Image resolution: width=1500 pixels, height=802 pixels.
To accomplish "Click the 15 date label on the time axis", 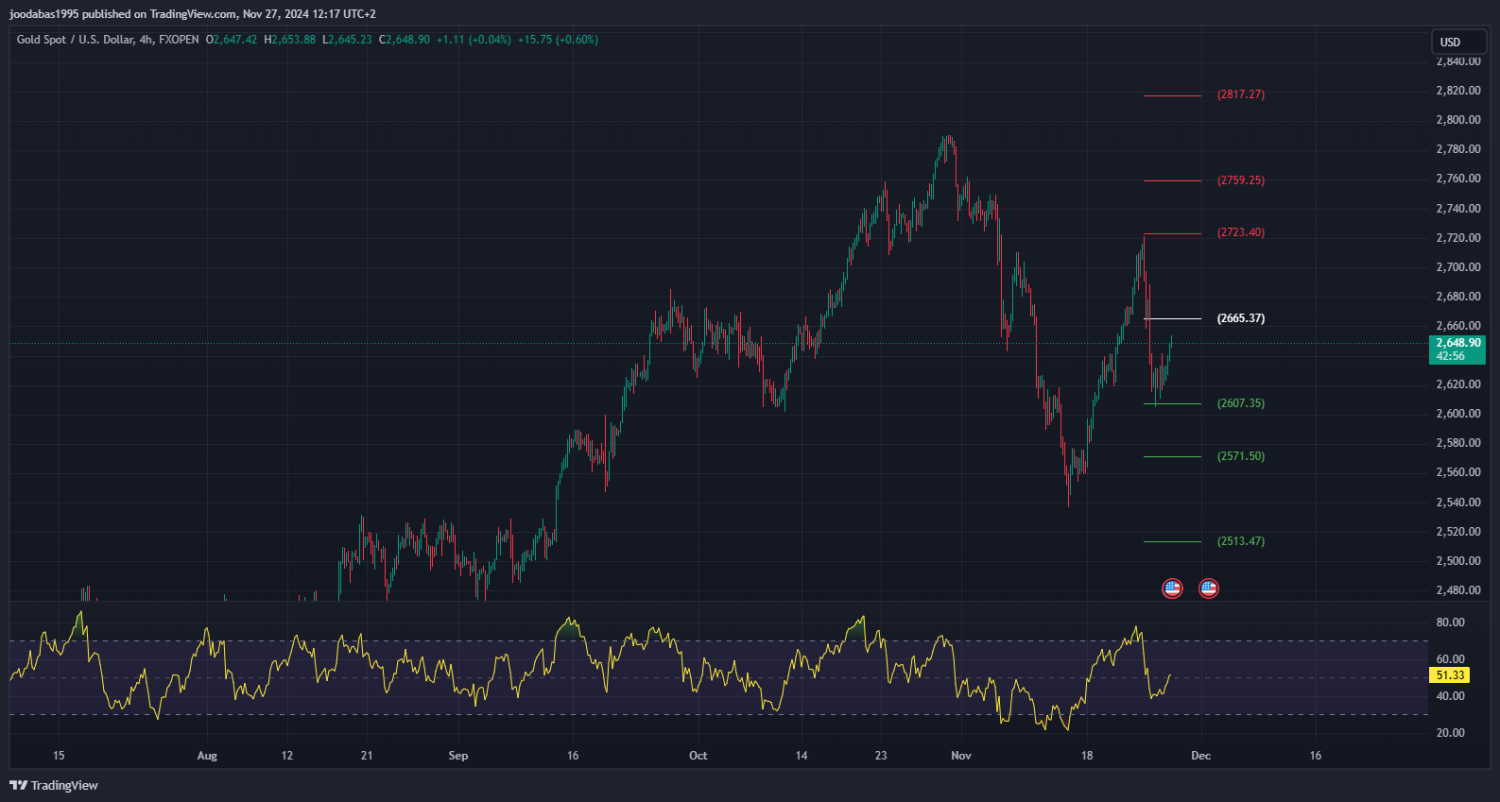I will click(58, 755).
